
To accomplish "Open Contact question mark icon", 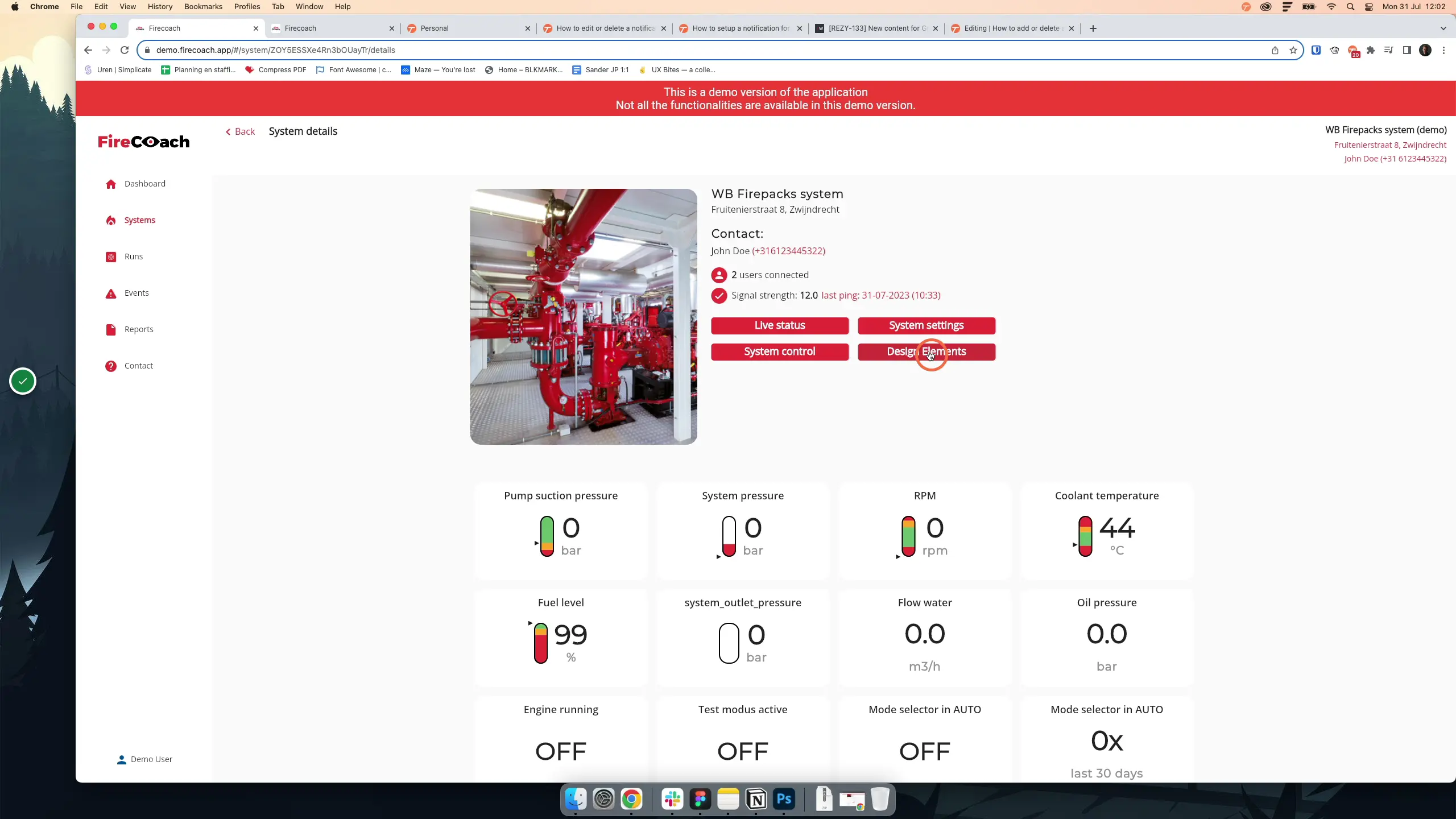I will [111, 366].
